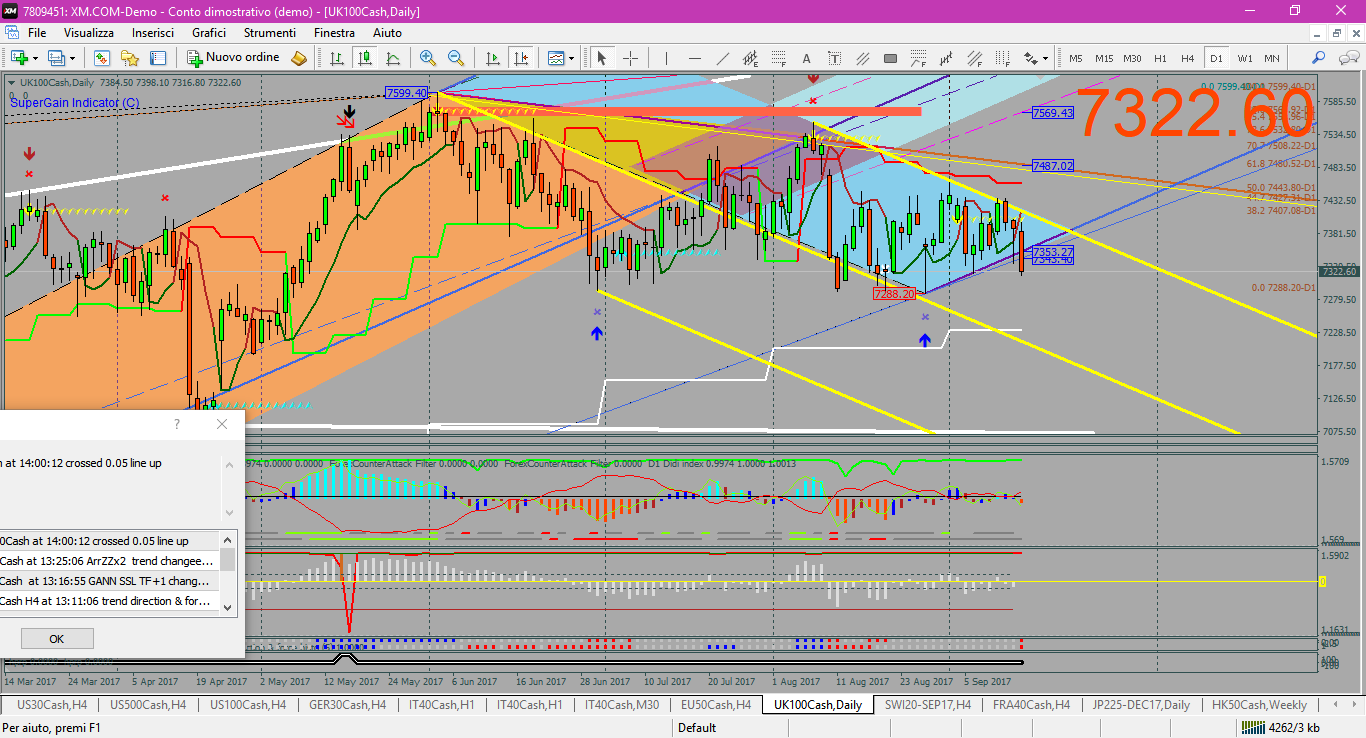Click the SuperGain Indicator (C) label

75,103
